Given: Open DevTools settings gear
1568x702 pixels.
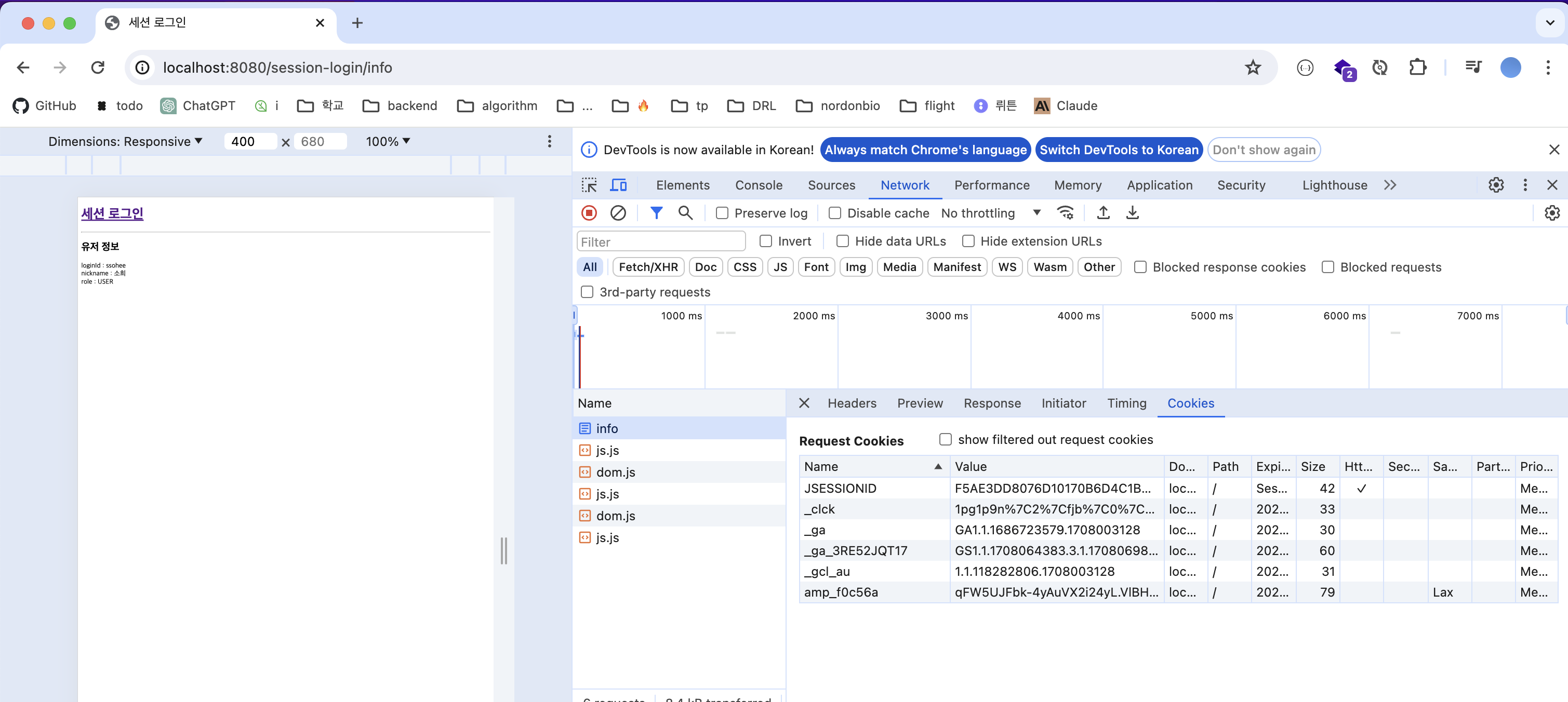Looking at the screenshot, I should [x=1496, y=185].
